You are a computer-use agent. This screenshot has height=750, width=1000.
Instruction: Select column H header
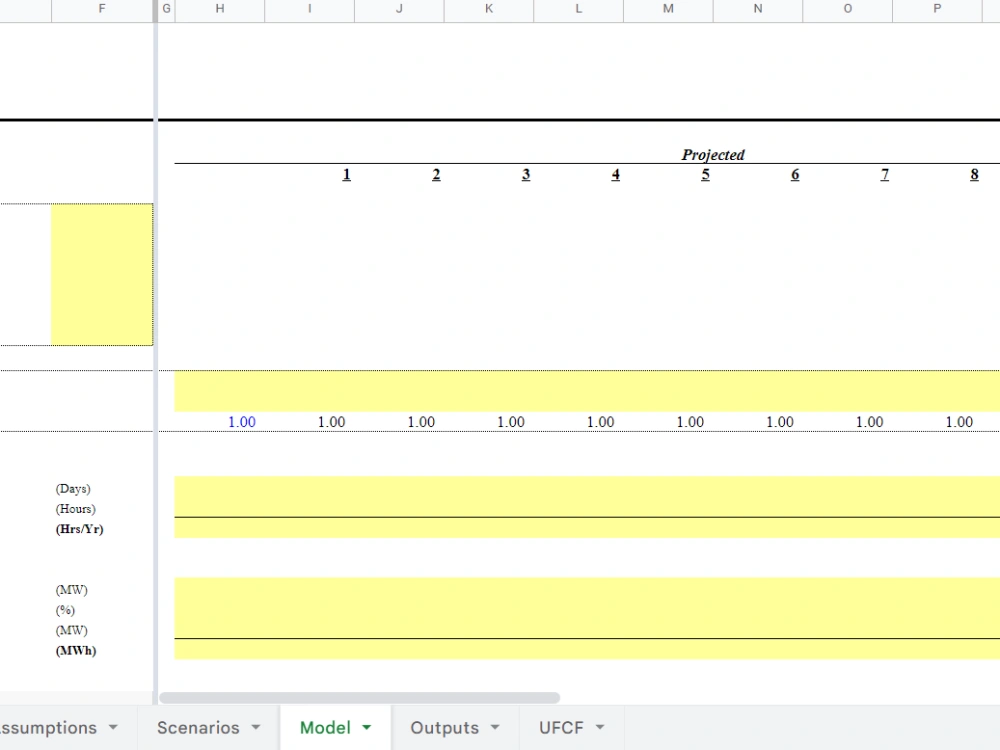pyautogui.click(x=218, y=10)
